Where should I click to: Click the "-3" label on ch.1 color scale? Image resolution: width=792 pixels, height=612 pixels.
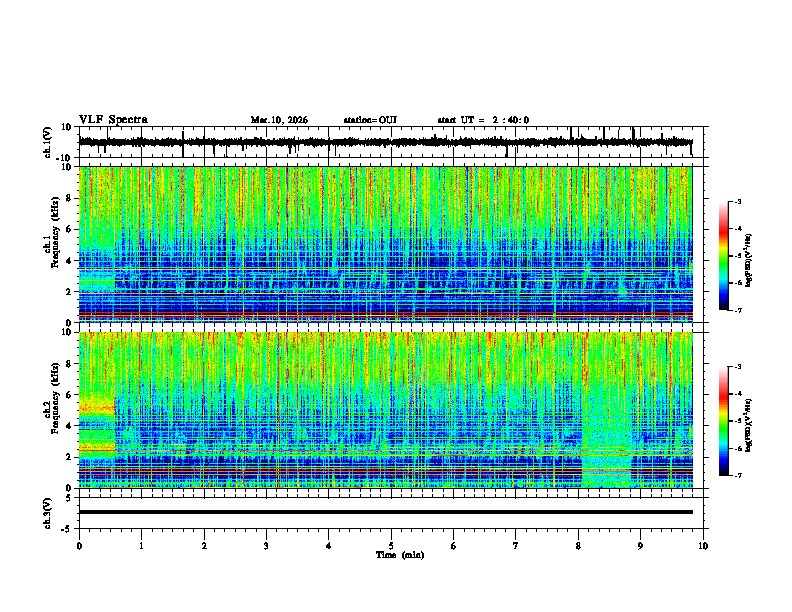tap(737, 201)
